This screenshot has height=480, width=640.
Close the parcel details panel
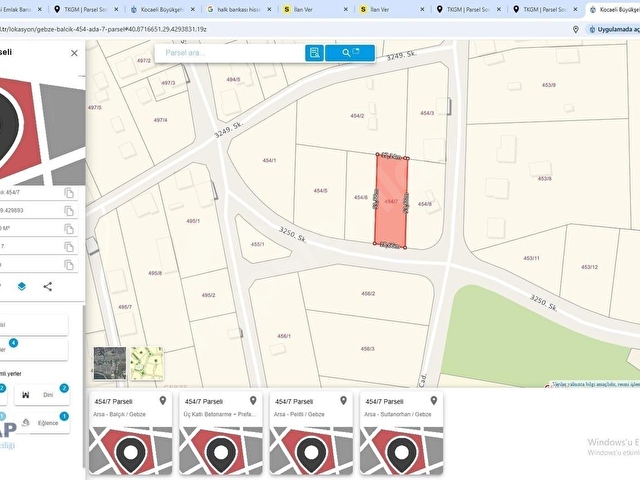(74, 53)
